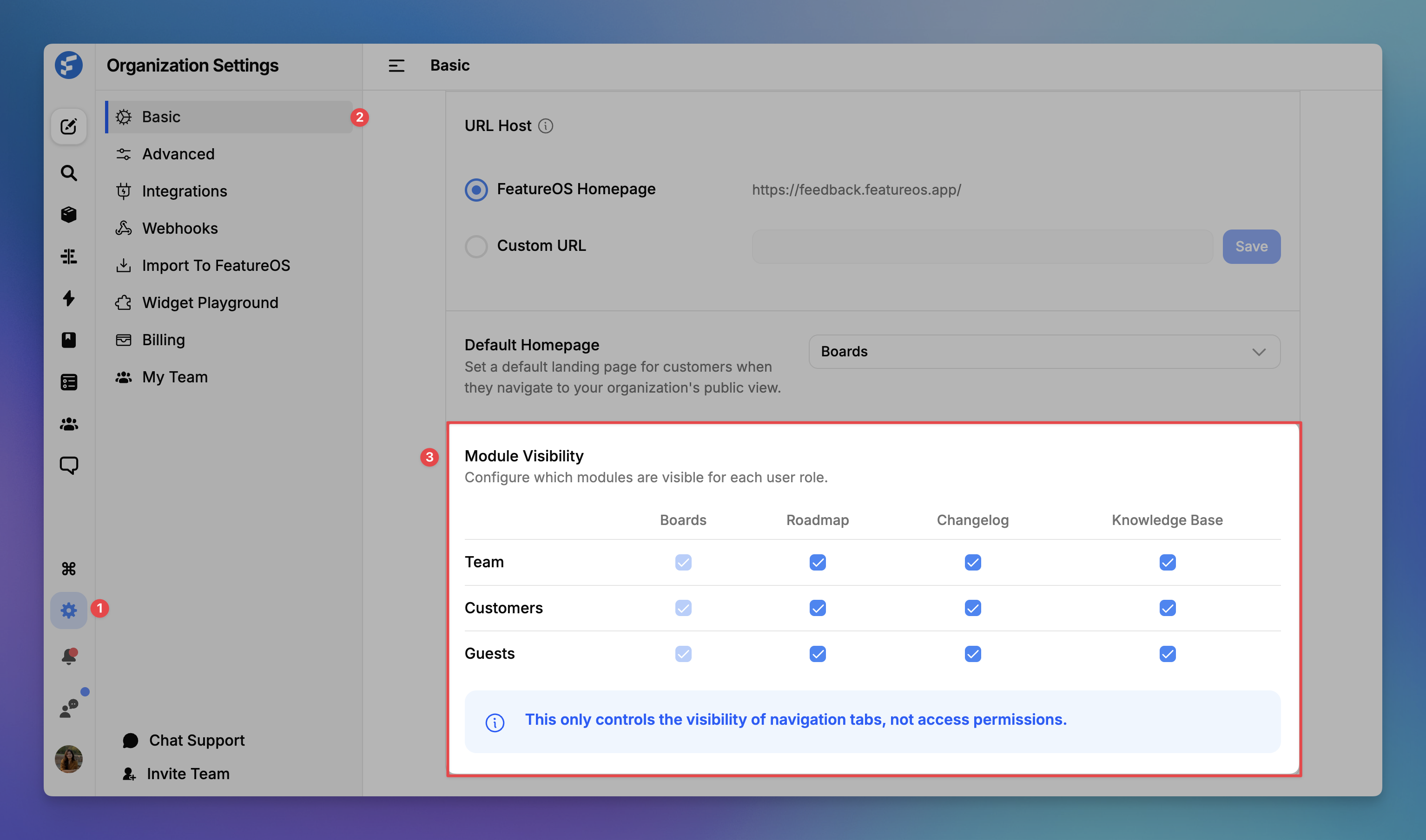Viewport: 1426px width, 840px height.
Task: Open the people group icon in rail
Action: click(x=68, y=424)
